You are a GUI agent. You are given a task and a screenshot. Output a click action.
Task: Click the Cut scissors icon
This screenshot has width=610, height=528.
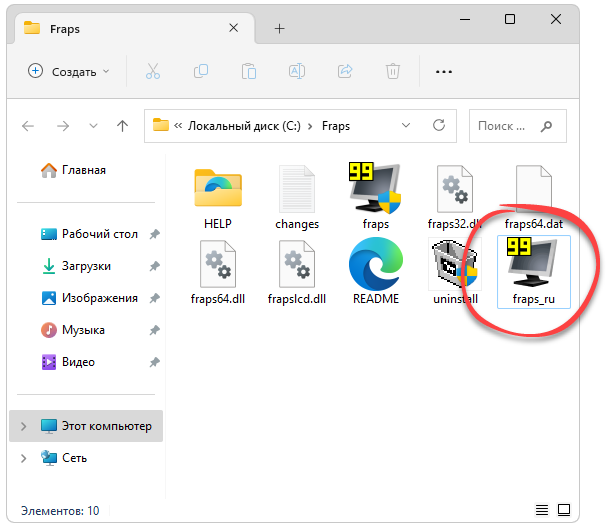153,71
